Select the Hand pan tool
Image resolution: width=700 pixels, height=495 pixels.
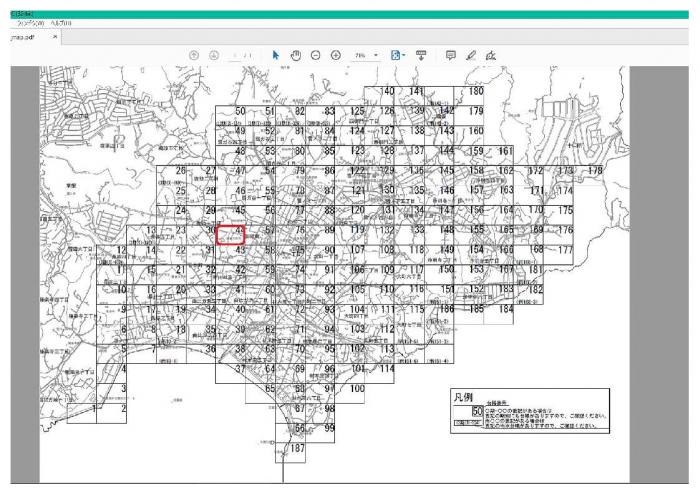point(295,55)
